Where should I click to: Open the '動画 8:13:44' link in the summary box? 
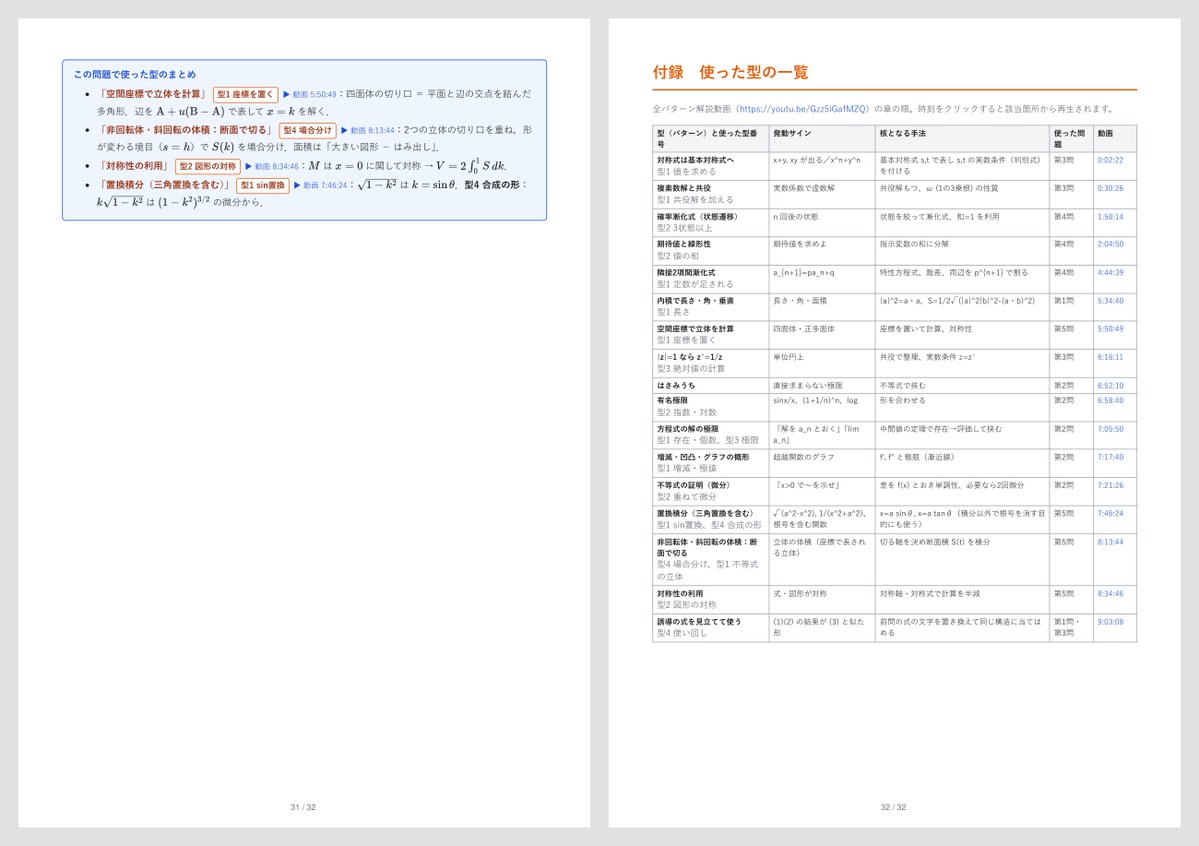pyautogui.click(x=368, y=131)
